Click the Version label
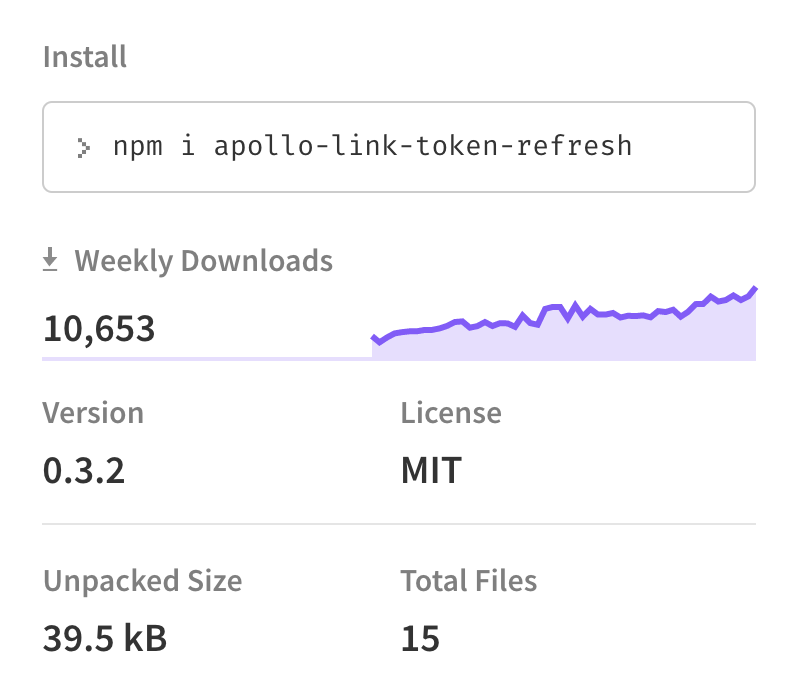 pos(93,413)
